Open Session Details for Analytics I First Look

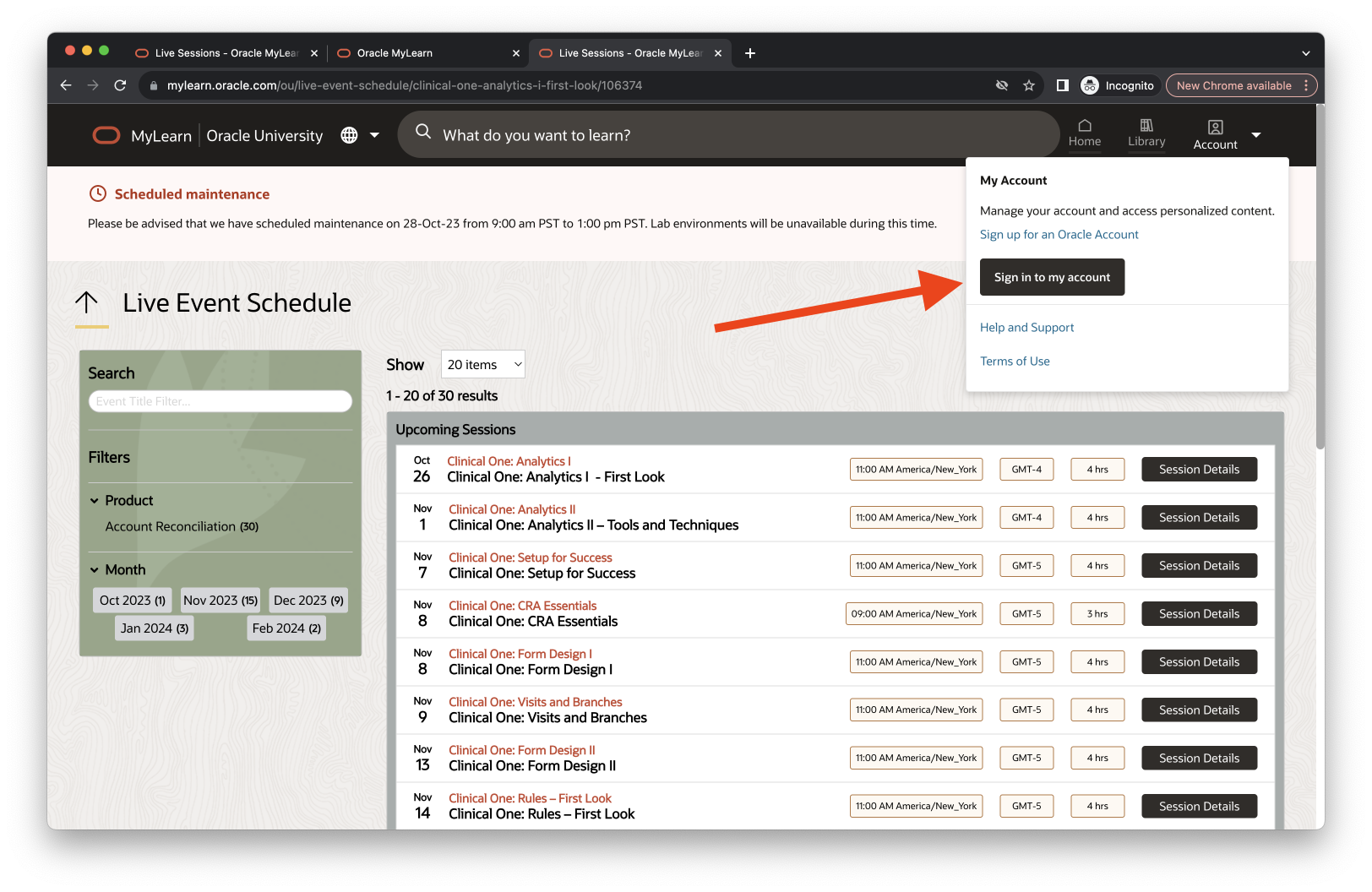coord(1199,470)
